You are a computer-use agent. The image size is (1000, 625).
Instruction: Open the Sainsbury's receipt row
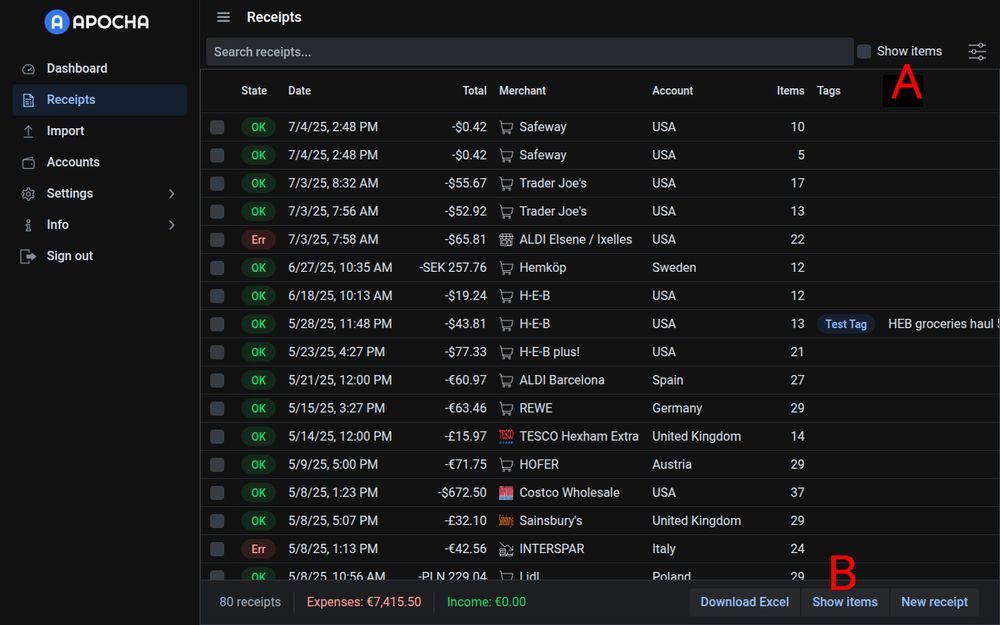[600, 520]
